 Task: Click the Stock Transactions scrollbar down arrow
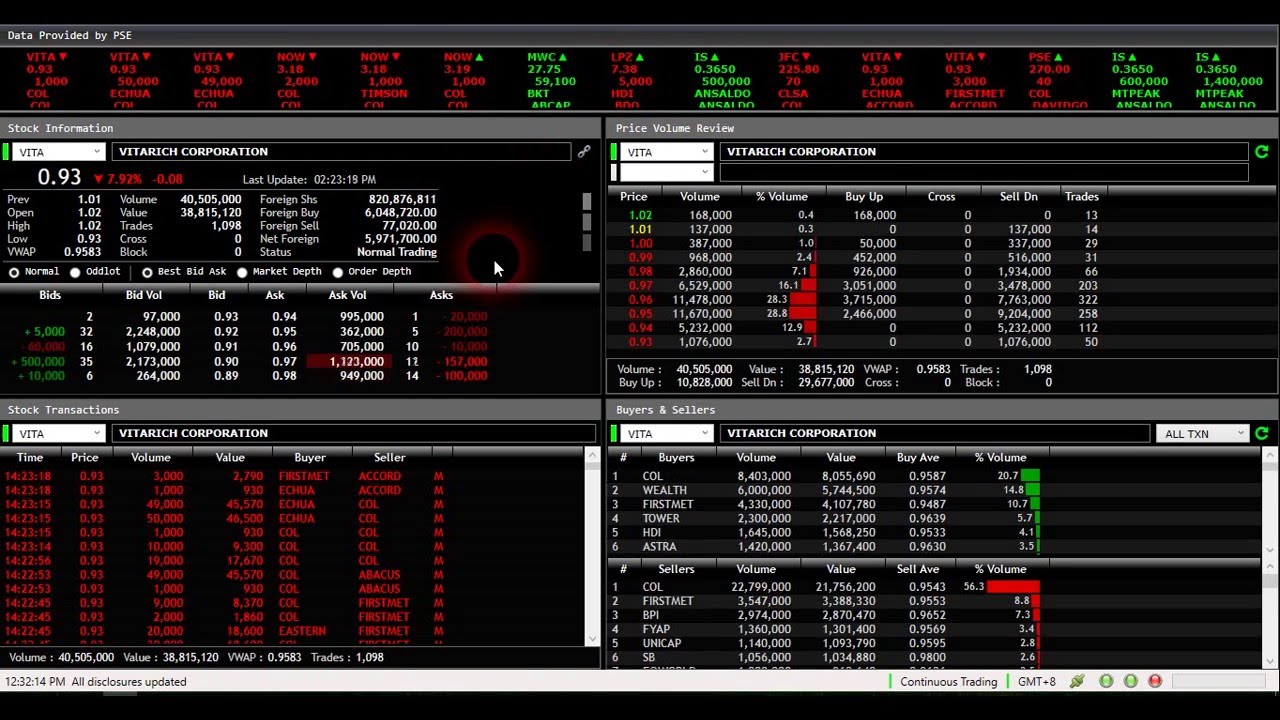tap(592, 638)
